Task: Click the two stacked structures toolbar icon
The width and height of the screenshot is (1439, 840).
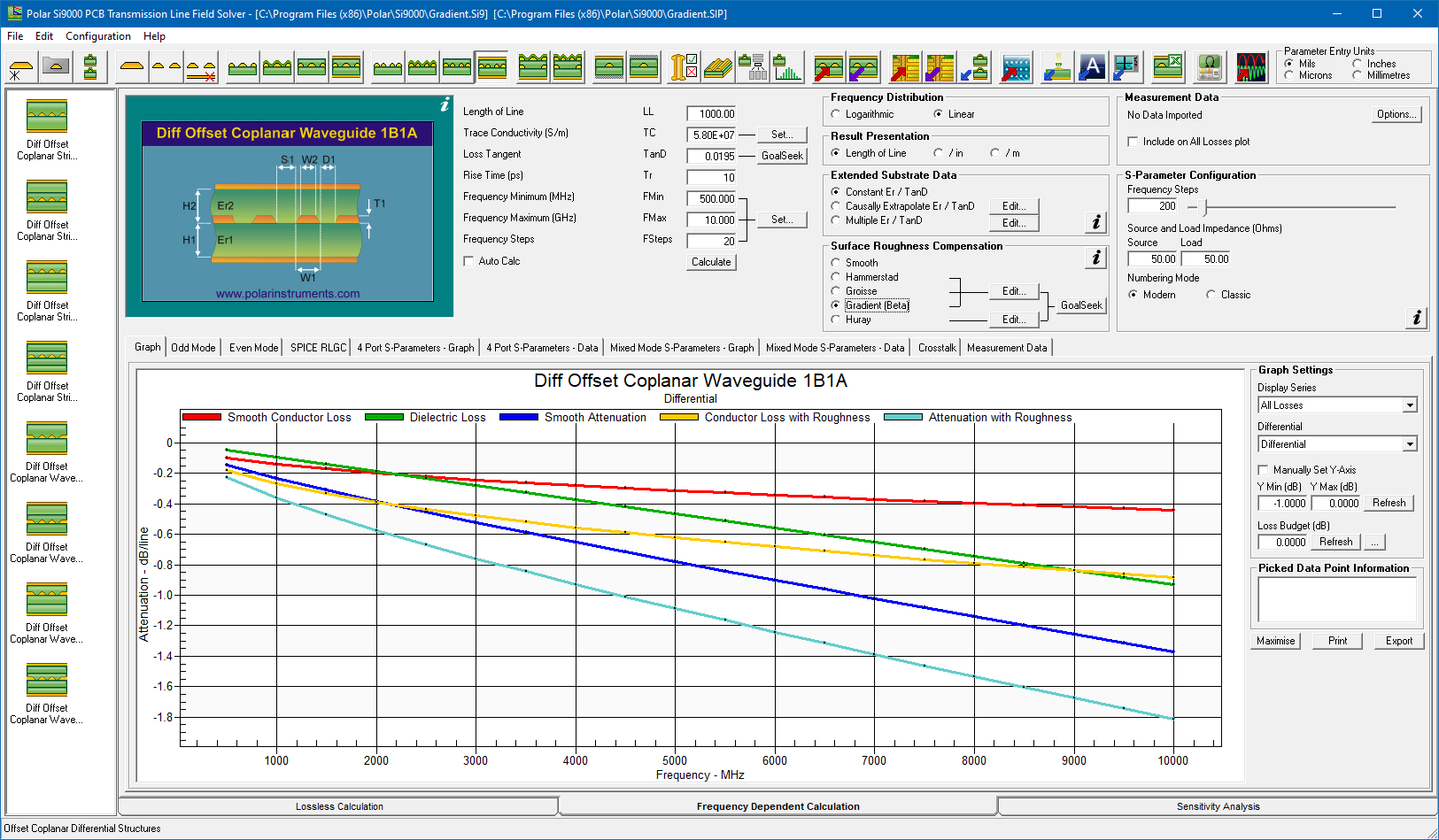Action: (89, 67)
